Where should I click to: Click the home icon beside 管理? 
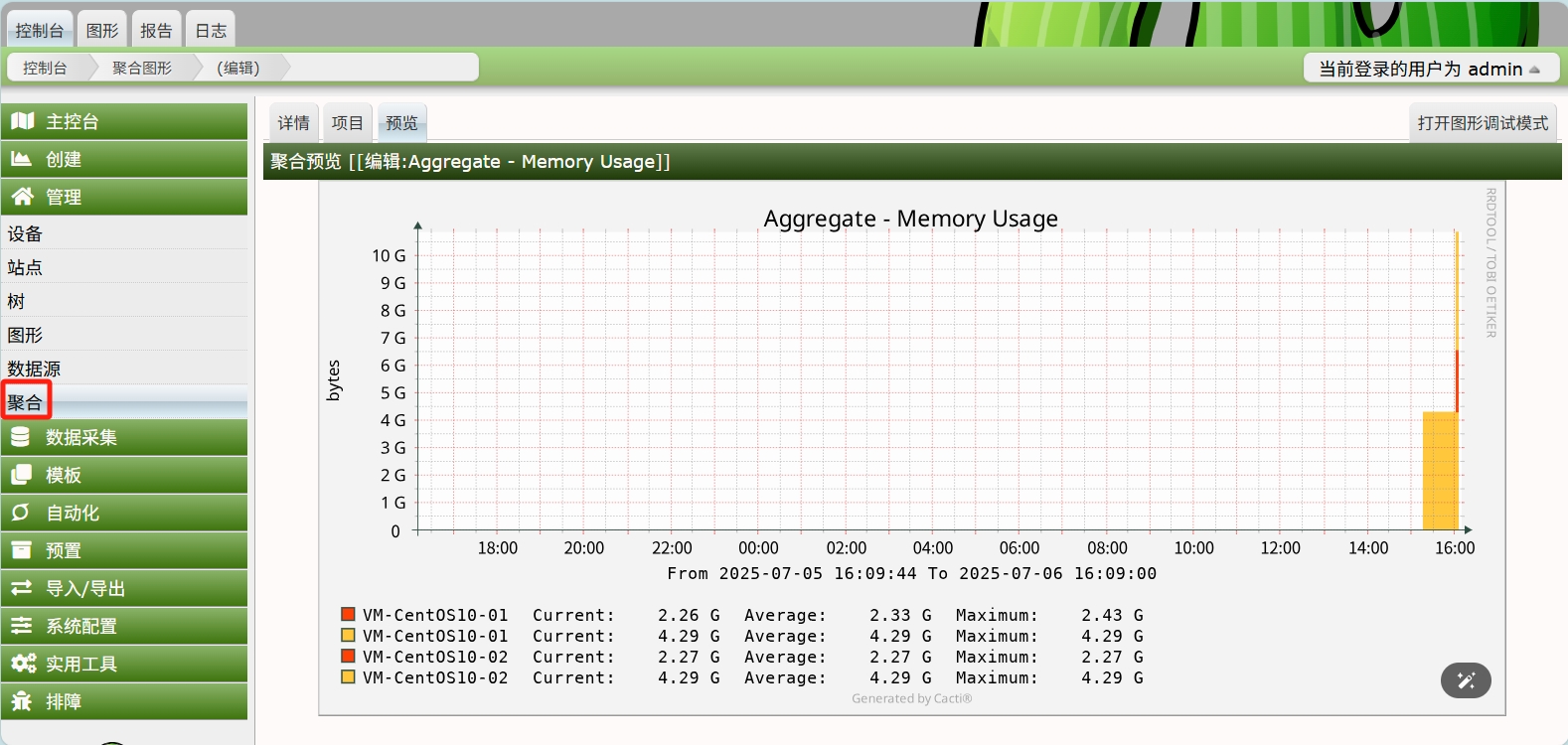[22, 197]
